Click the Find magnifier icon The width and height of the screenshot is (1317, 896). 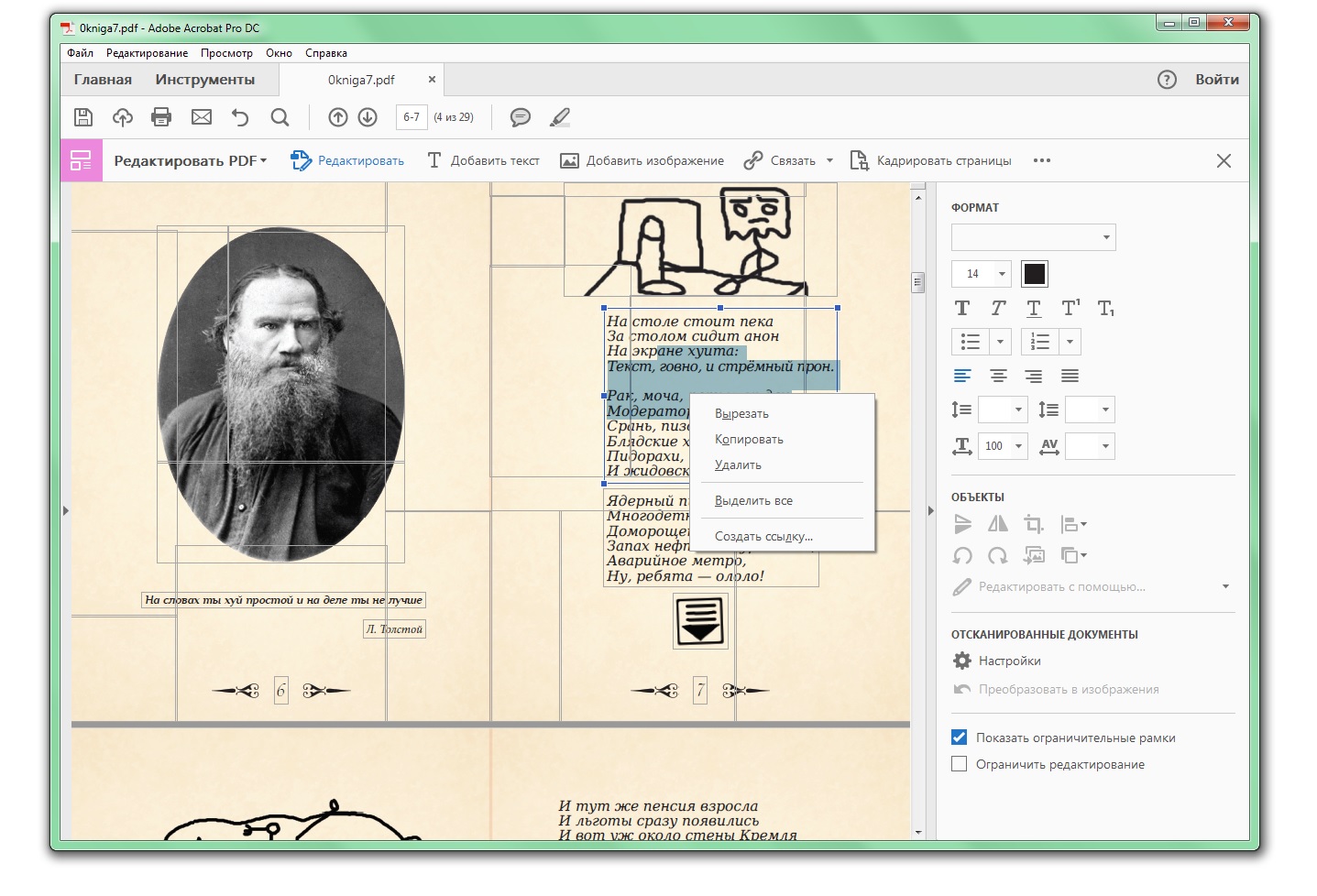(x=280, y=117)
